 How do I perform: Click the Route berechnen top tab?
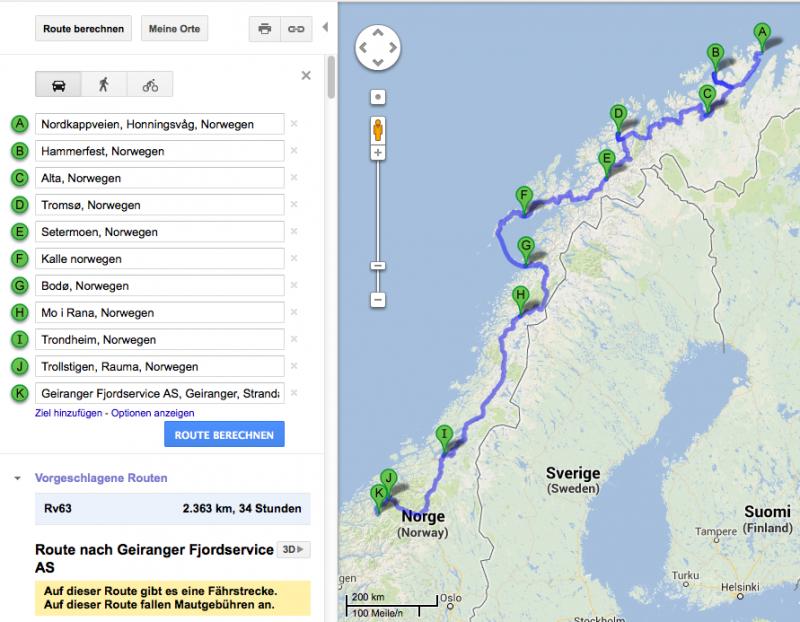pos(83,29)
